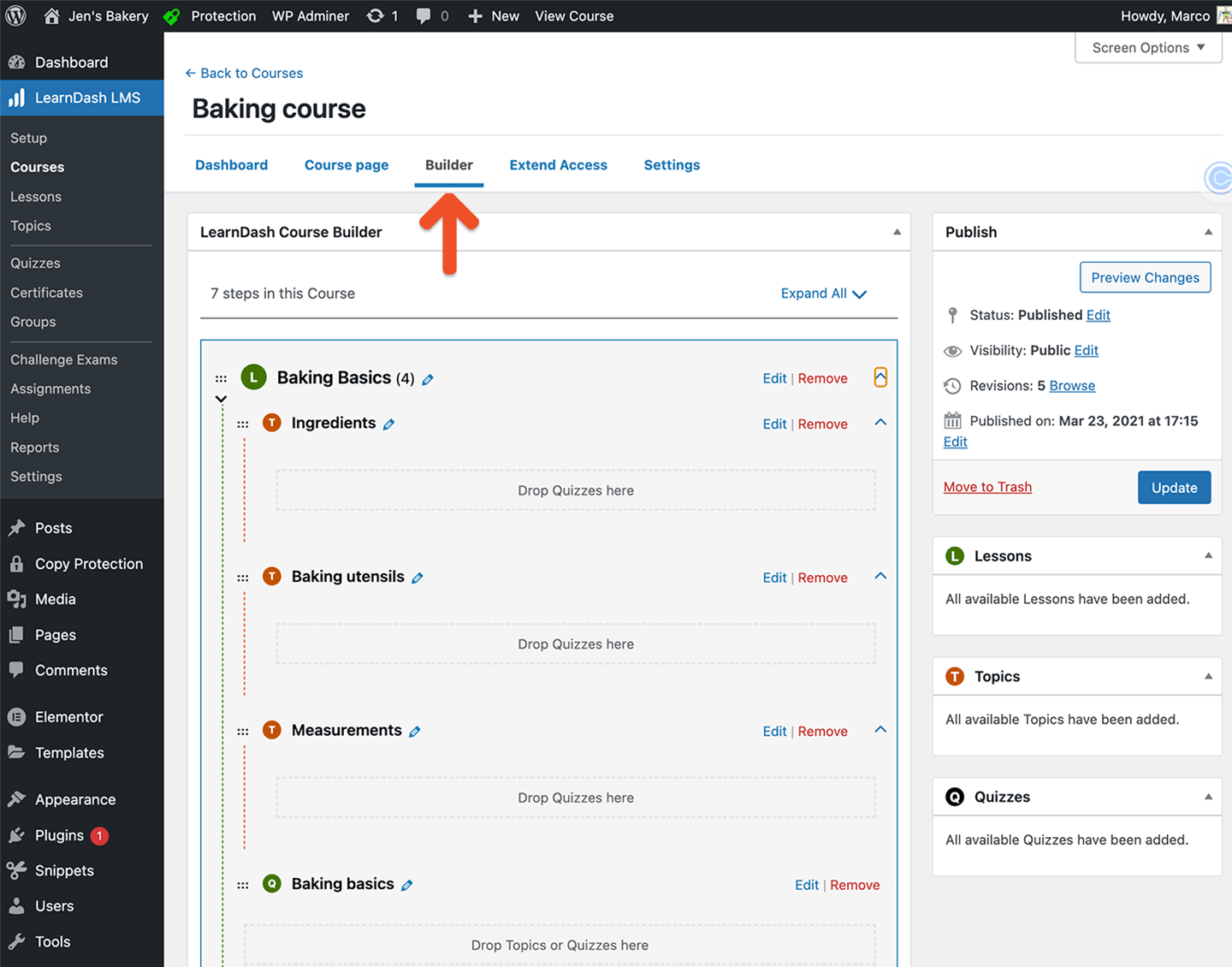Click the Update button
Screen dimensions: 1232x967
point(1174,488)
